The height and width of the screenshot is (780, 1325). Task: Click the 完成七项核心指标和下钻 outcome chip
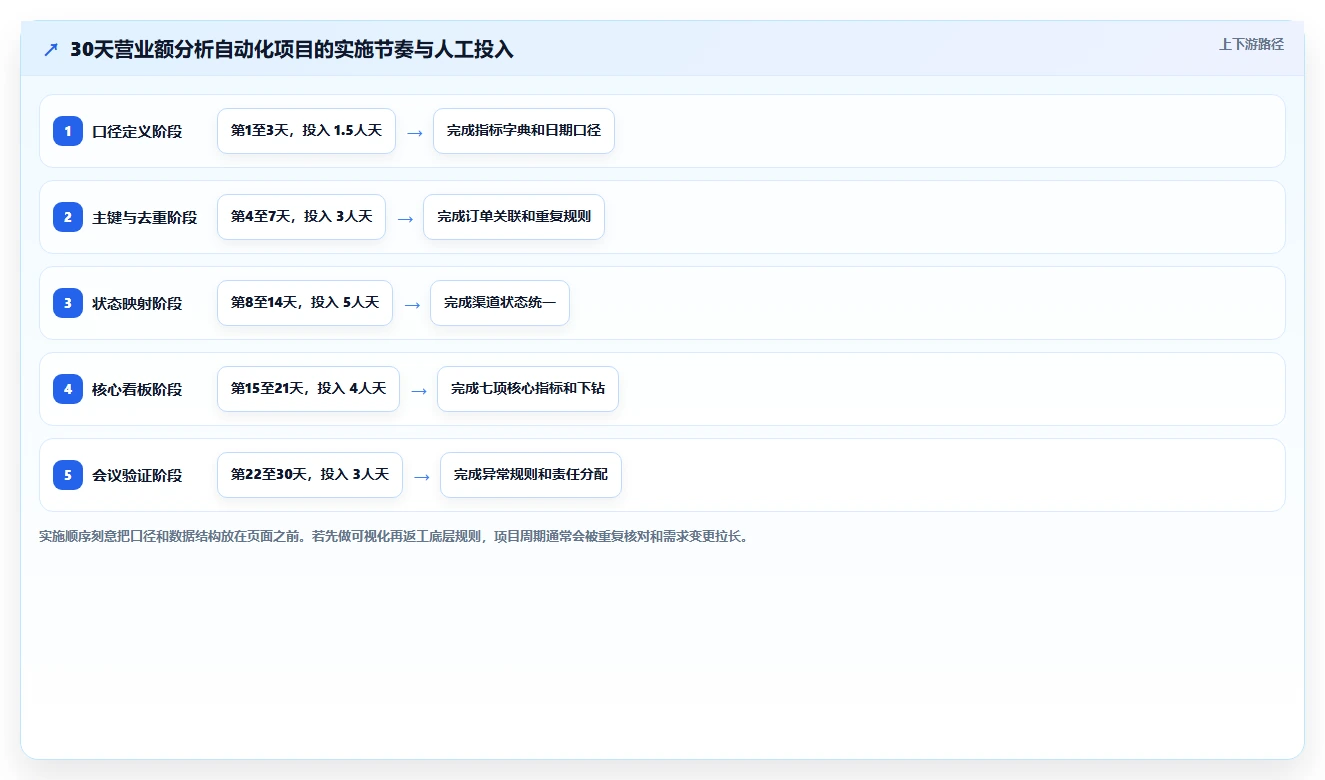(528, 389)
